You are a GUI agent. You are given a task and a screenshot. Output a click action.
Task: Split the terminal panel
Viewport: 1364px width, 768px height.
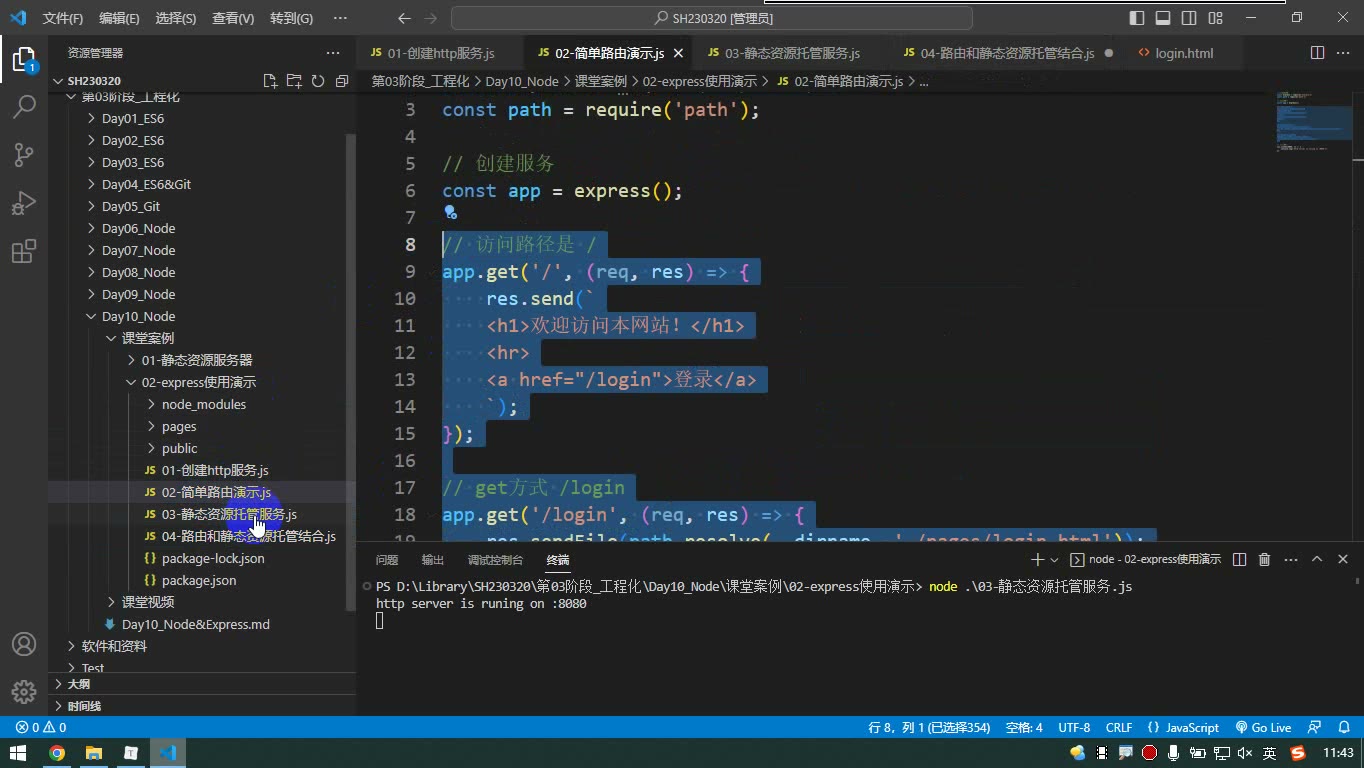(x=1239, y=559)
